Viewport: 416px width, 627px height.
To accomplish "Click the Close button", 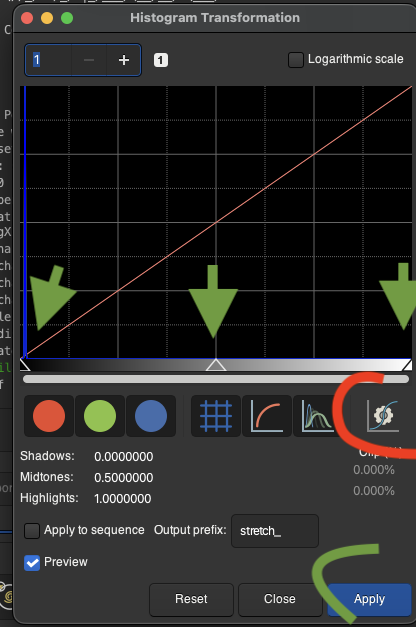I will 280,599.
